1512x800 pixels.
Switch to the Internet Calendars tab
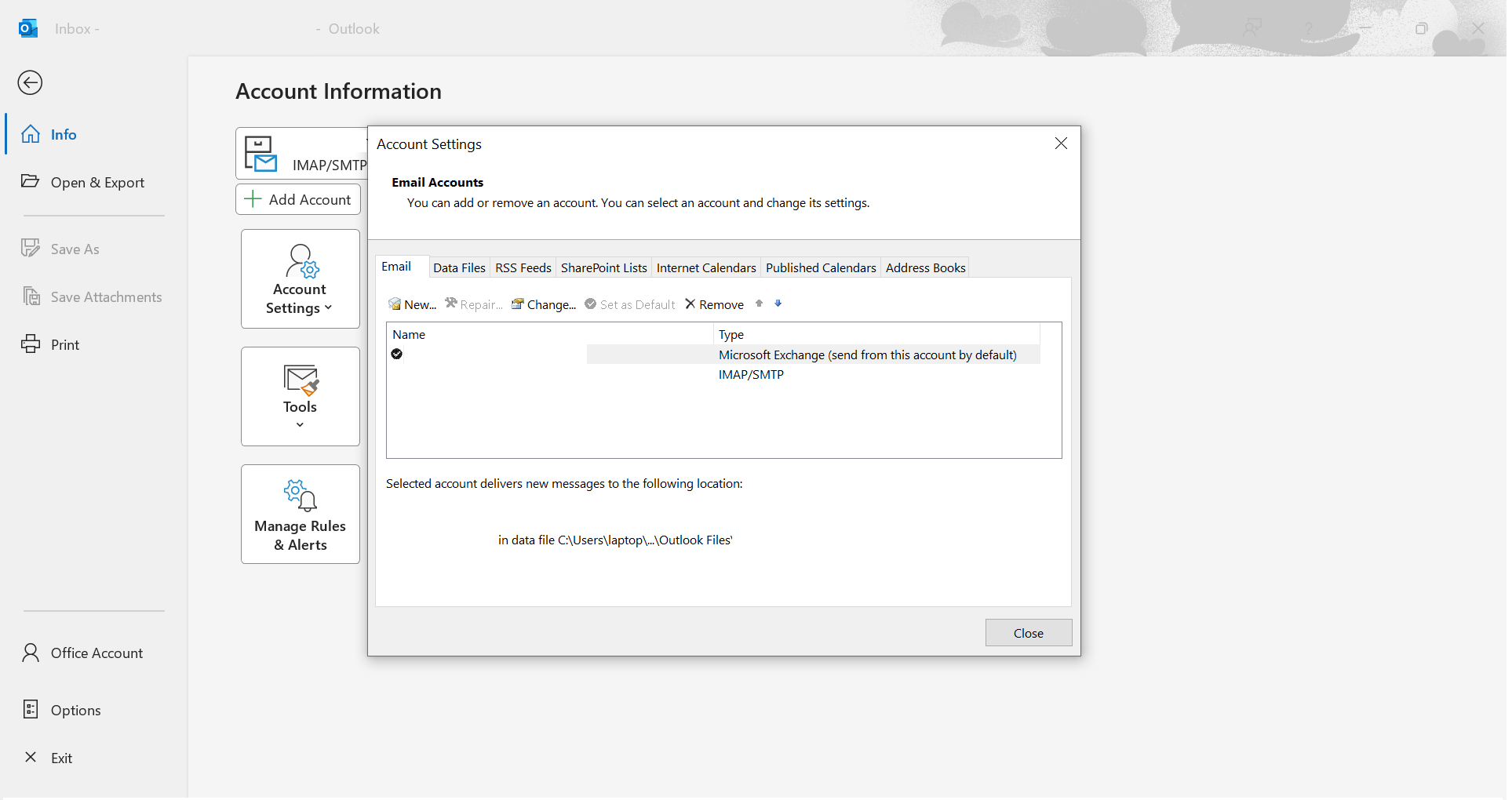click(x=706, y=268)
